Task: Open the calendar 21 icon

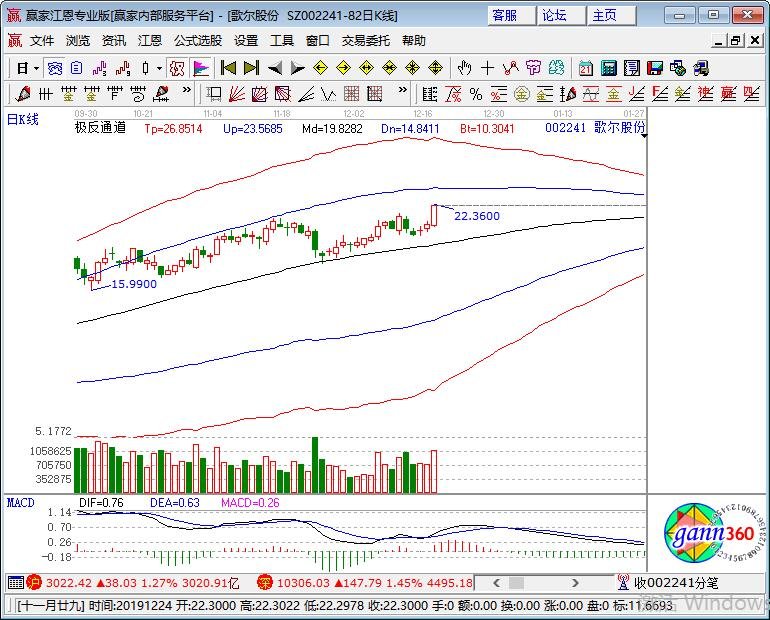Action: pyautogui.click(x=585, y=68)
